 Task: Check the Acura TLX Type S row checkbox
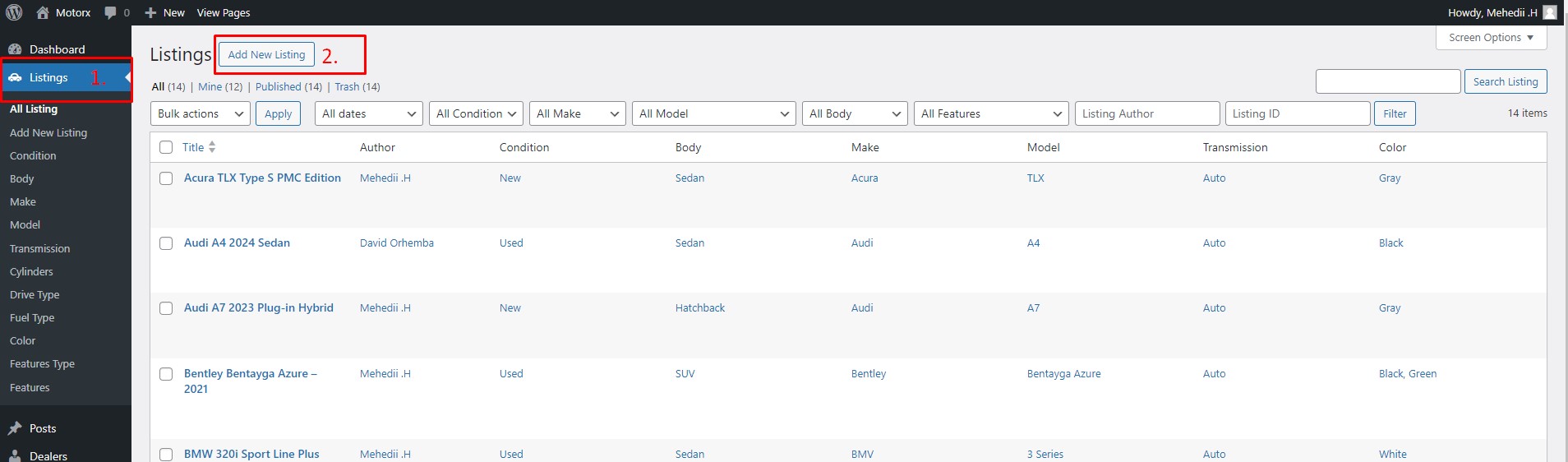coord(166,178)
